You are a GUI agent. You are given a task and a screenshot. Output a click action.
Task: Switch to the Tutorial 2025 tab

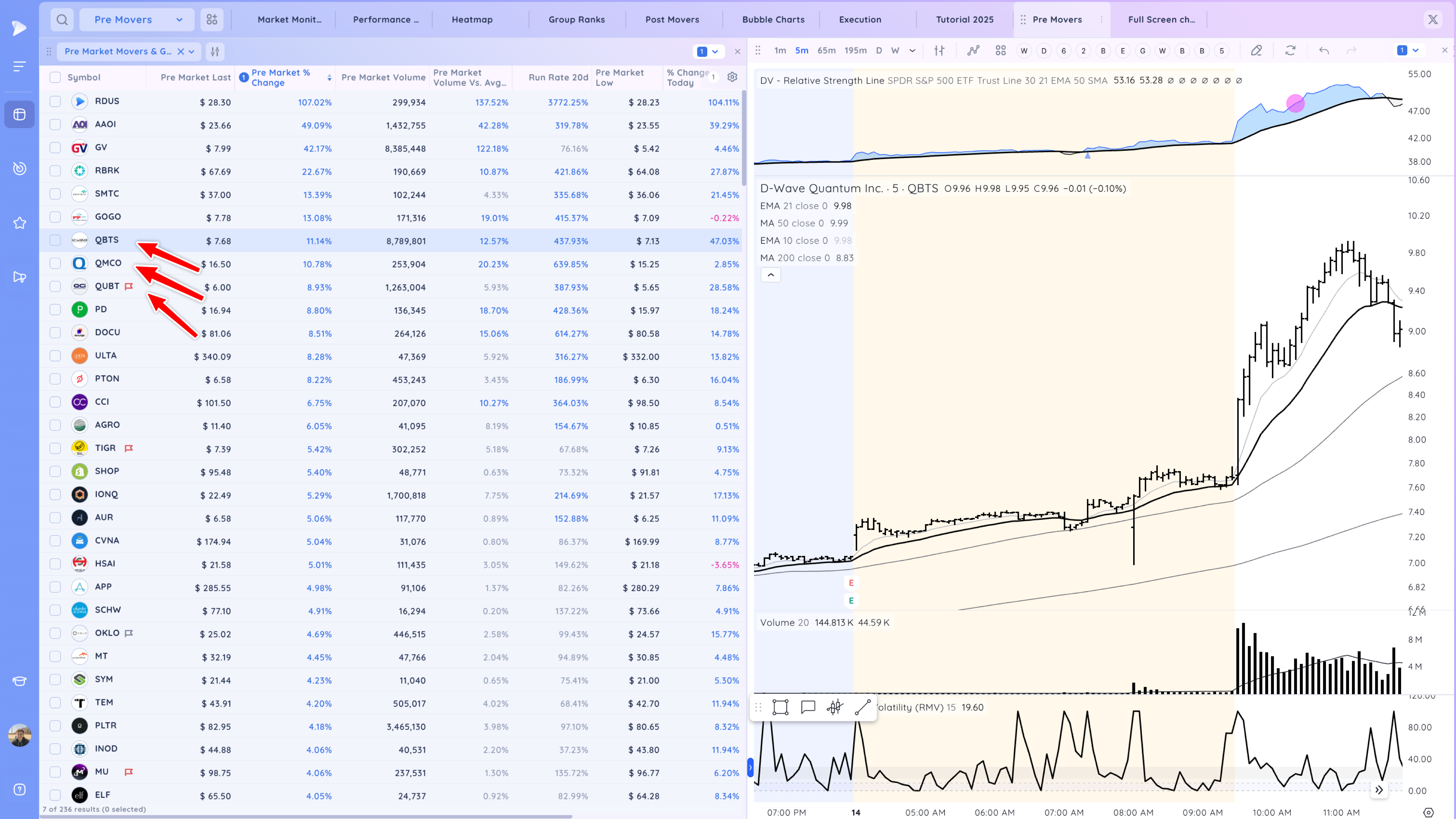tap(964, 20)
